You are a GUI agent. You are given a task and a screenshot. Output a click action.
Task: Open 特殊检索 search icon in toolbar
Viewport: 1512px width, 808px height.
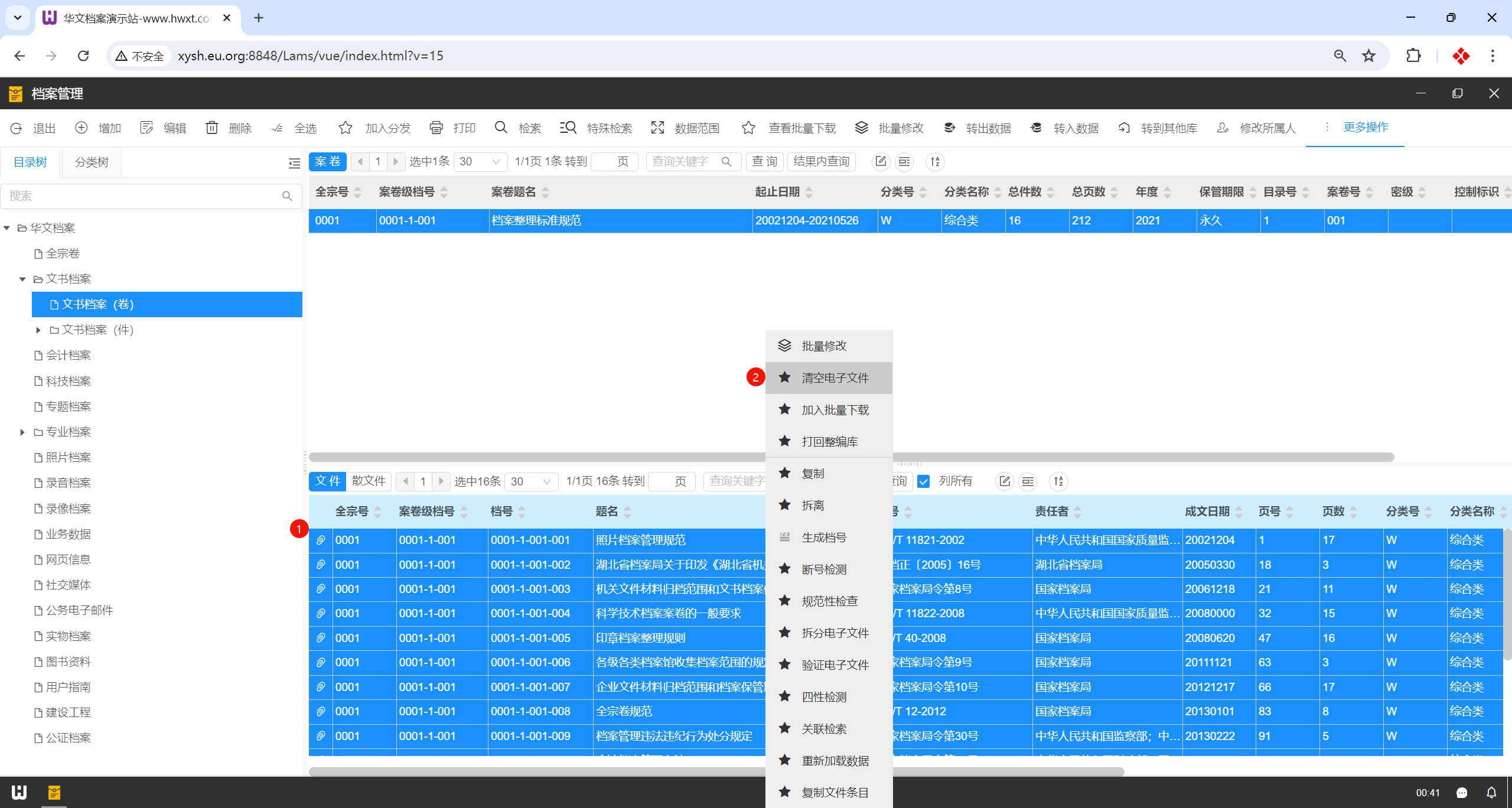coord(568,128)
